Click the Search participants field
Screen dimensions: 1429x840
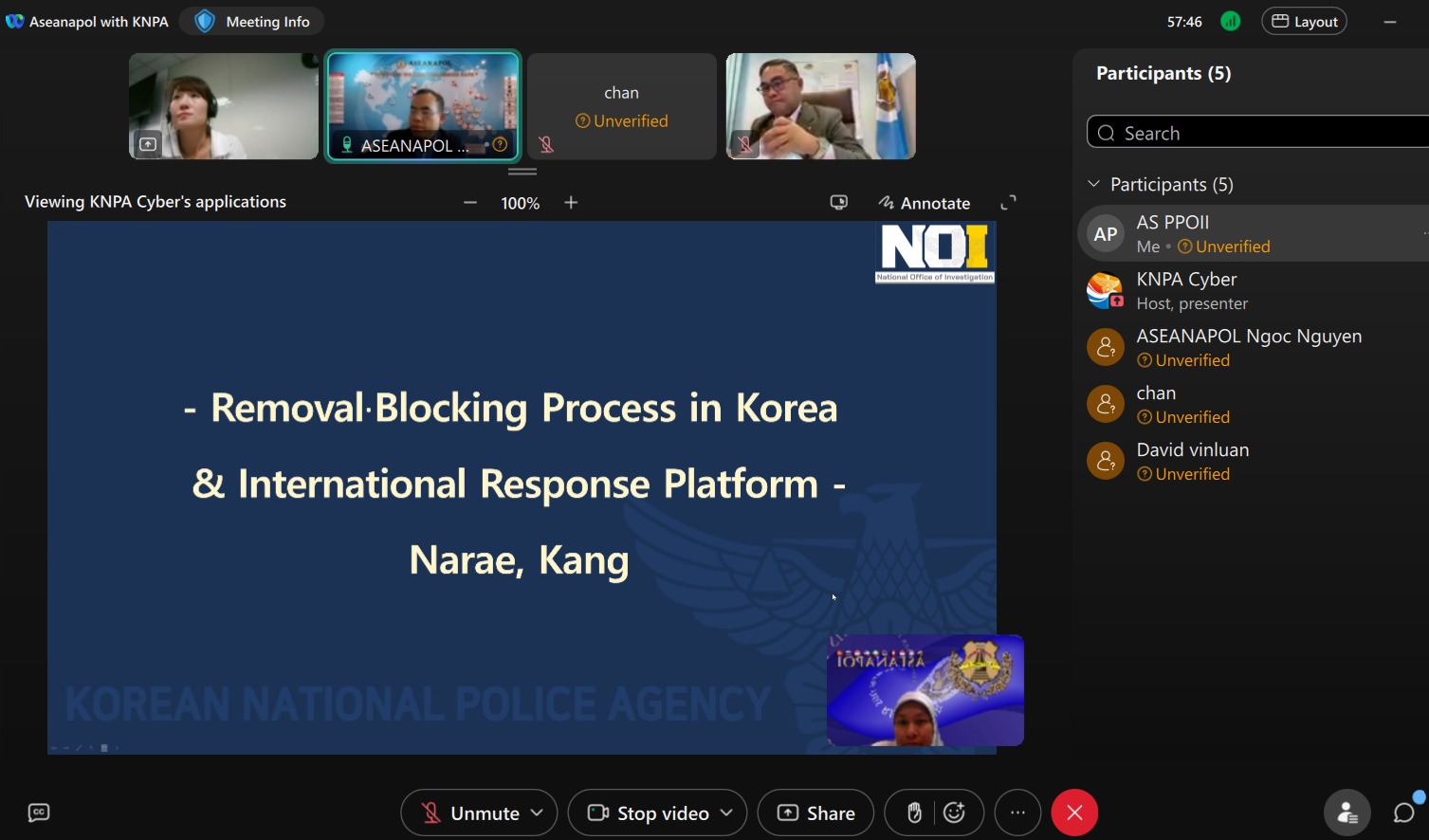(x=1257, y=133)
